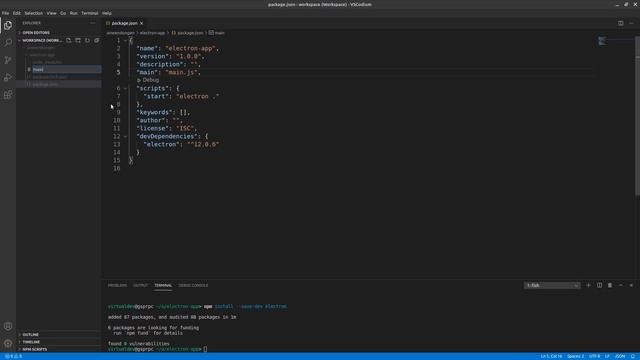Open notifications bell in status bar
The height and width of the screenshot is (360, 640).
(633, 356)
